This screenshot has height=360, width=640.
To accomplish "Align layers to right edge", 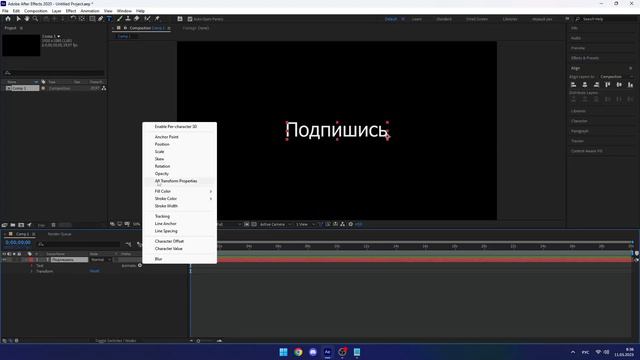I will tap(596, 84).
